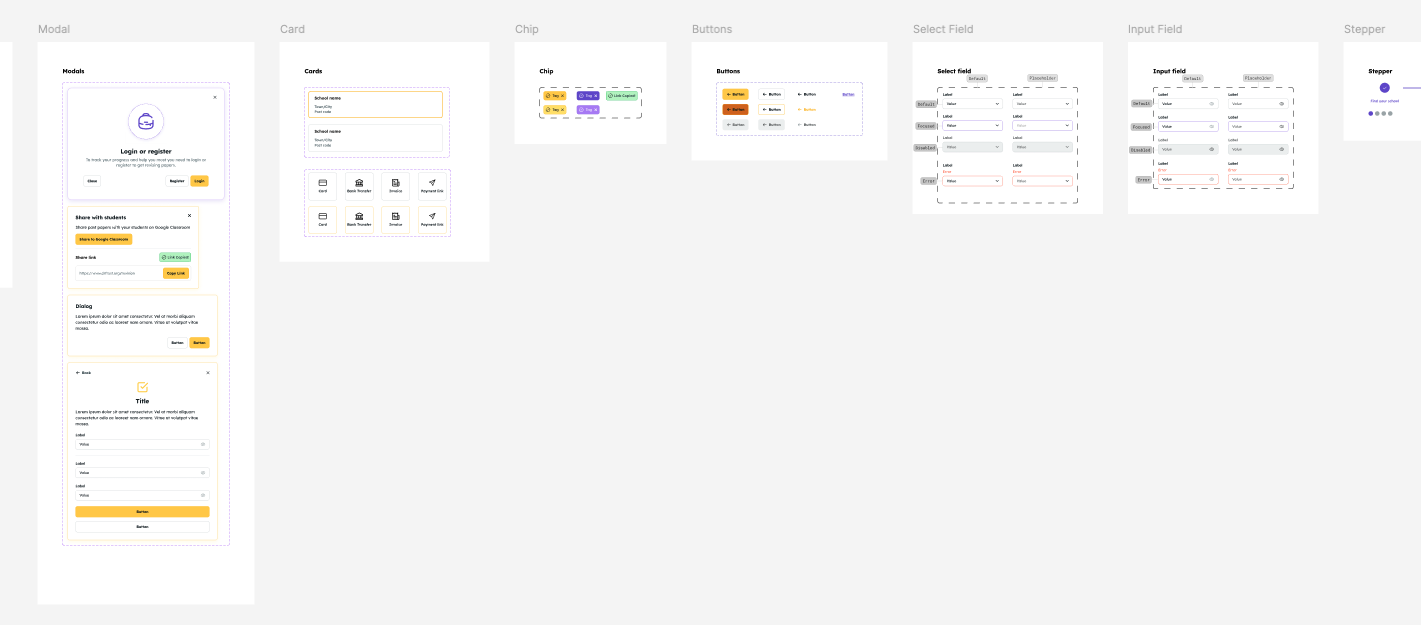Select the yellow-outlined School name card

coord(375,104)
